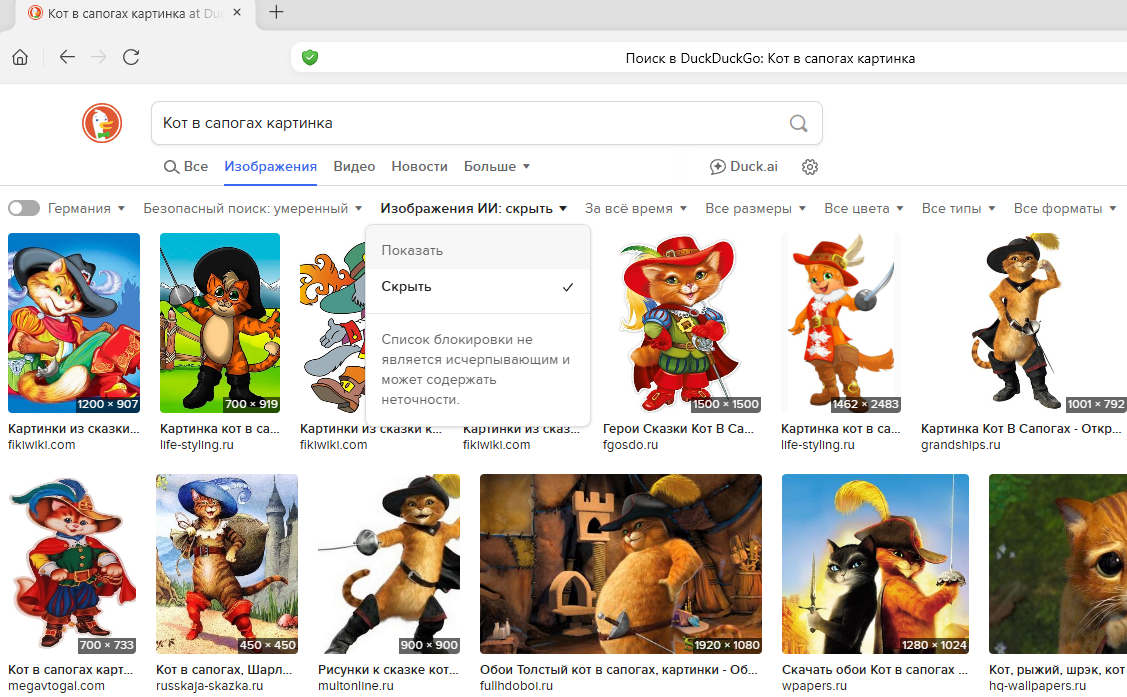
Task: Reload the page with refresh icon
Action: [131, 57]
